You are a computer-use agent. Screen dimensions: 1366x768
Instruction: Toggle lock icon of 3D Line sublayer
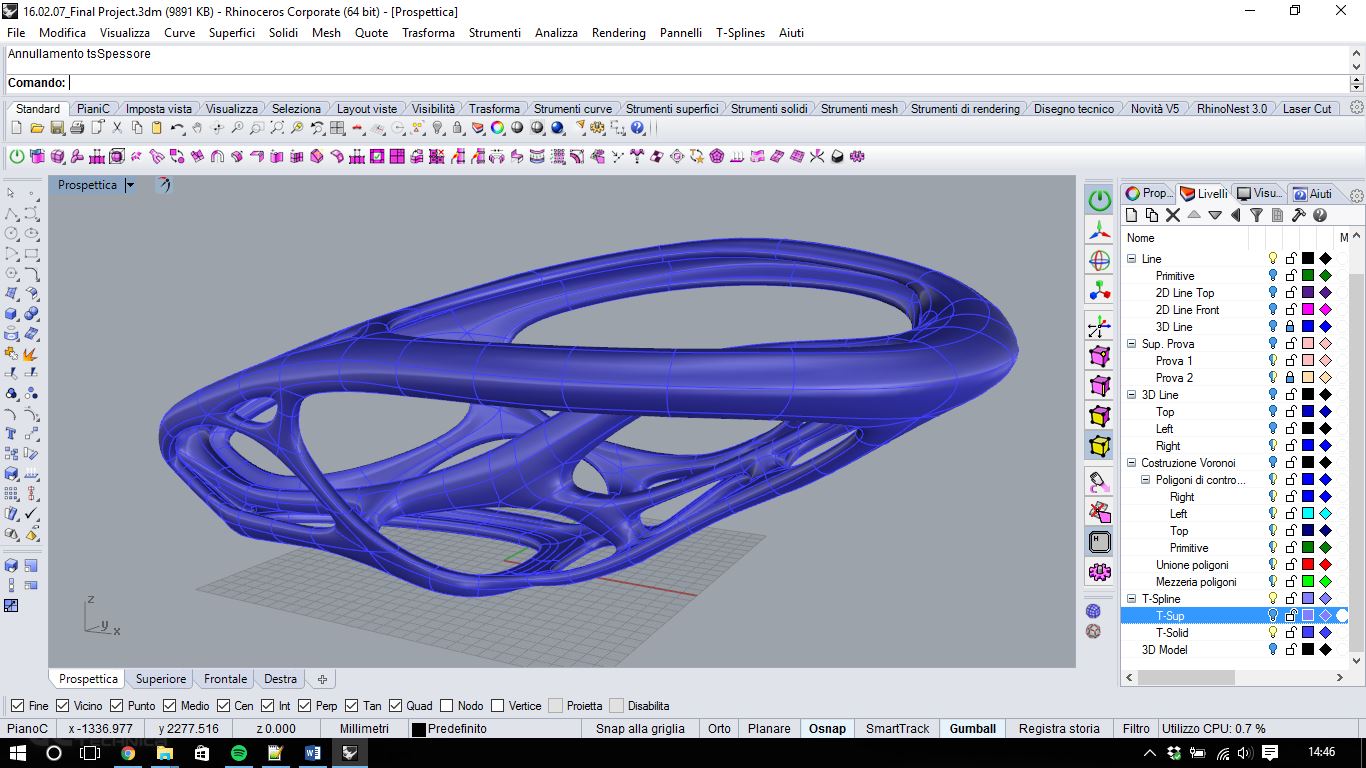[x=1290, y=327]
